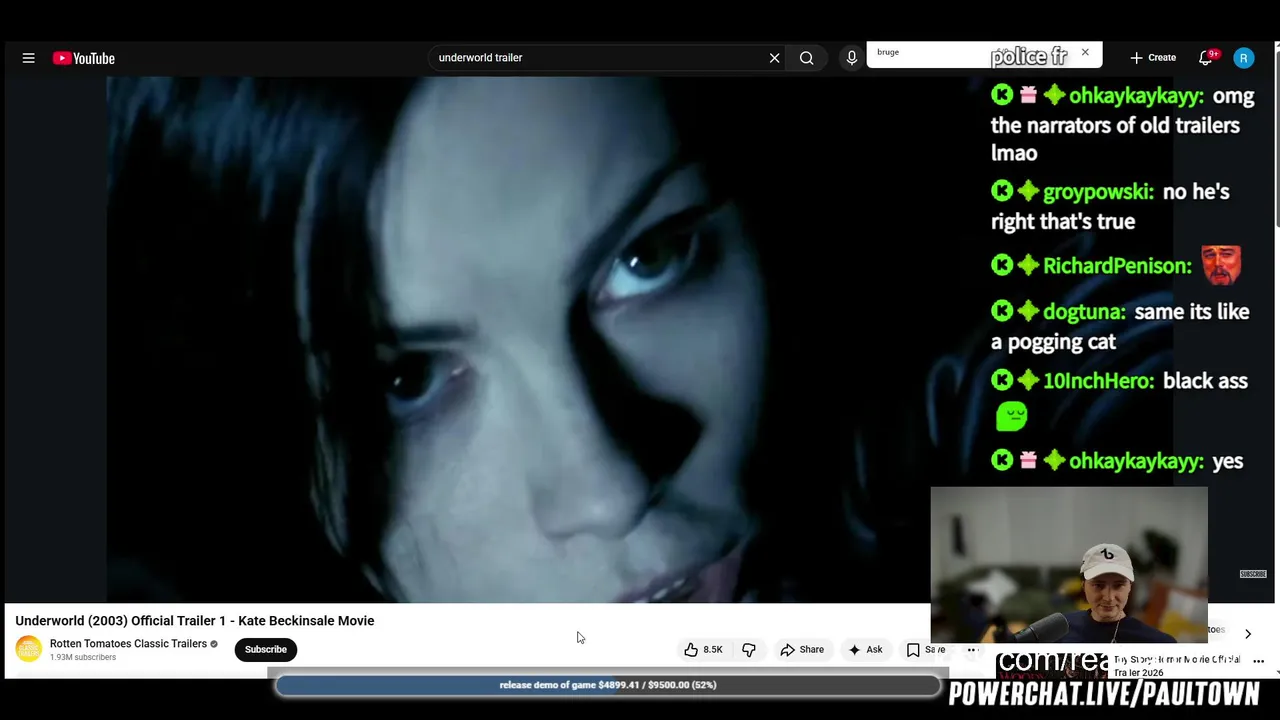Open the Create menu
The width and height of the screenshot is (1280, 720).
(x=1153, y=58)
